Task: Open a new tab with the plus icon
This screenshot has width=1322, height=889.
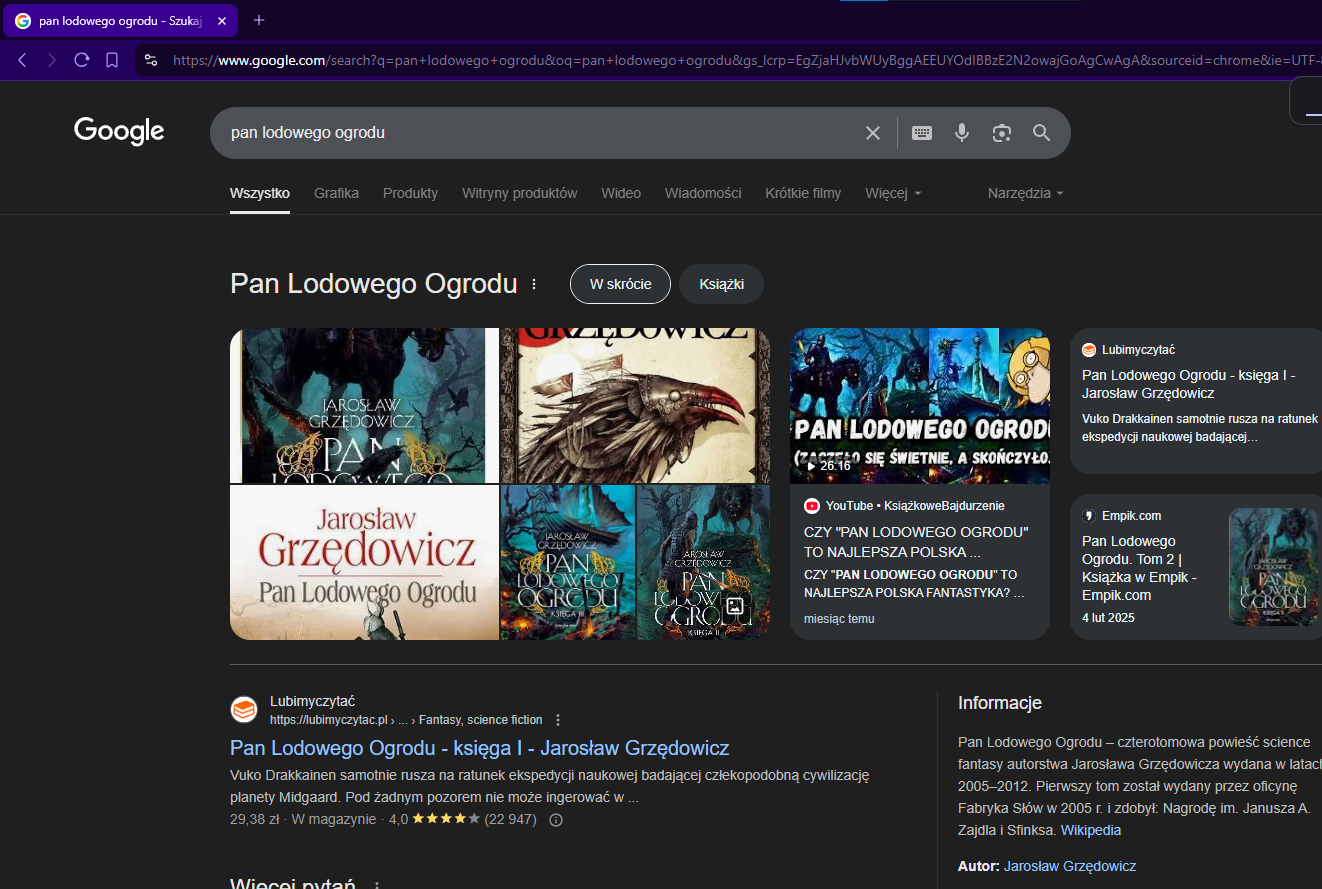Action: tap(259, 20)
